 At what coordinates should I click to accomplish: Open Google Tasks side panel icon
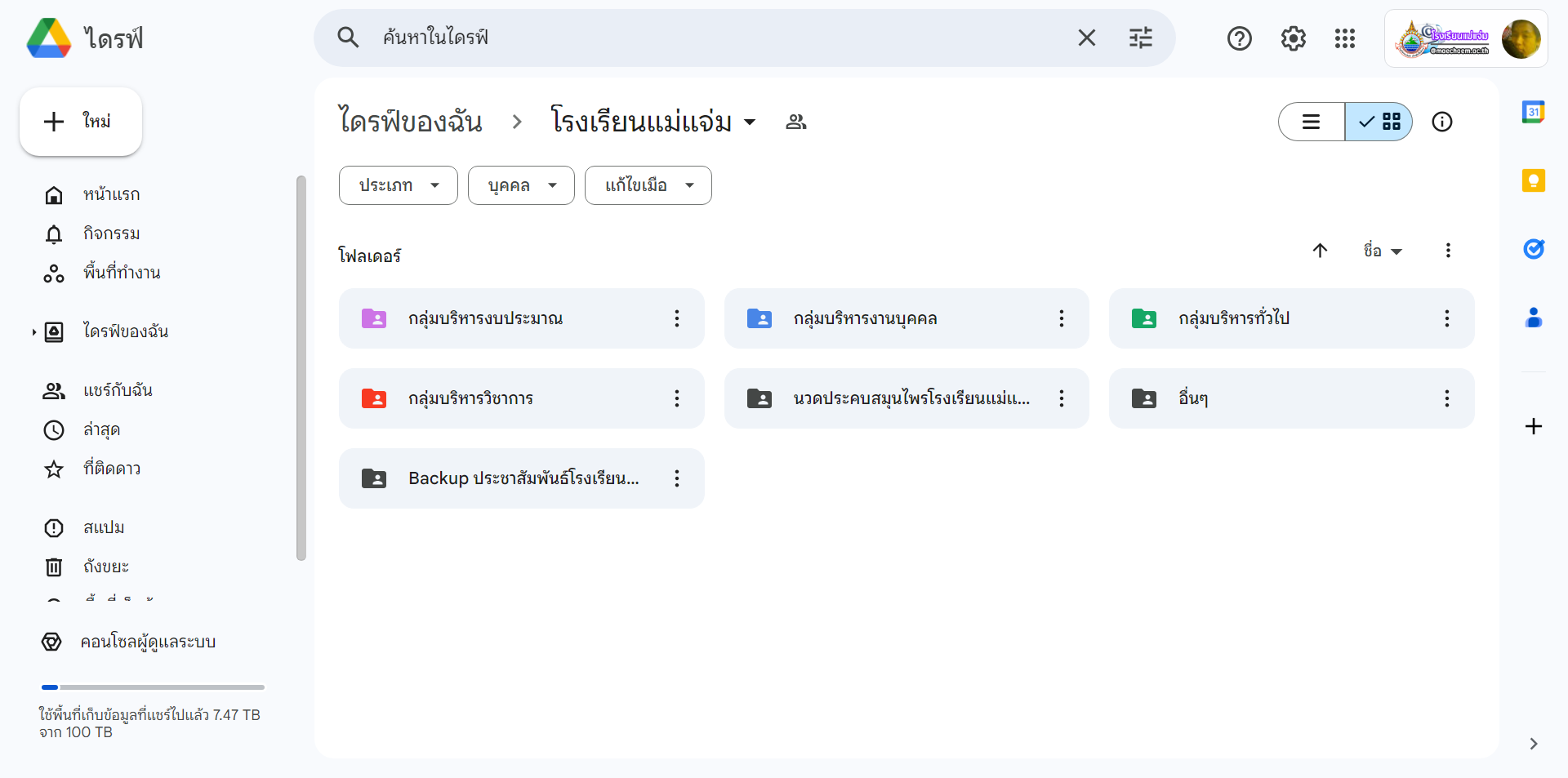1533,249
